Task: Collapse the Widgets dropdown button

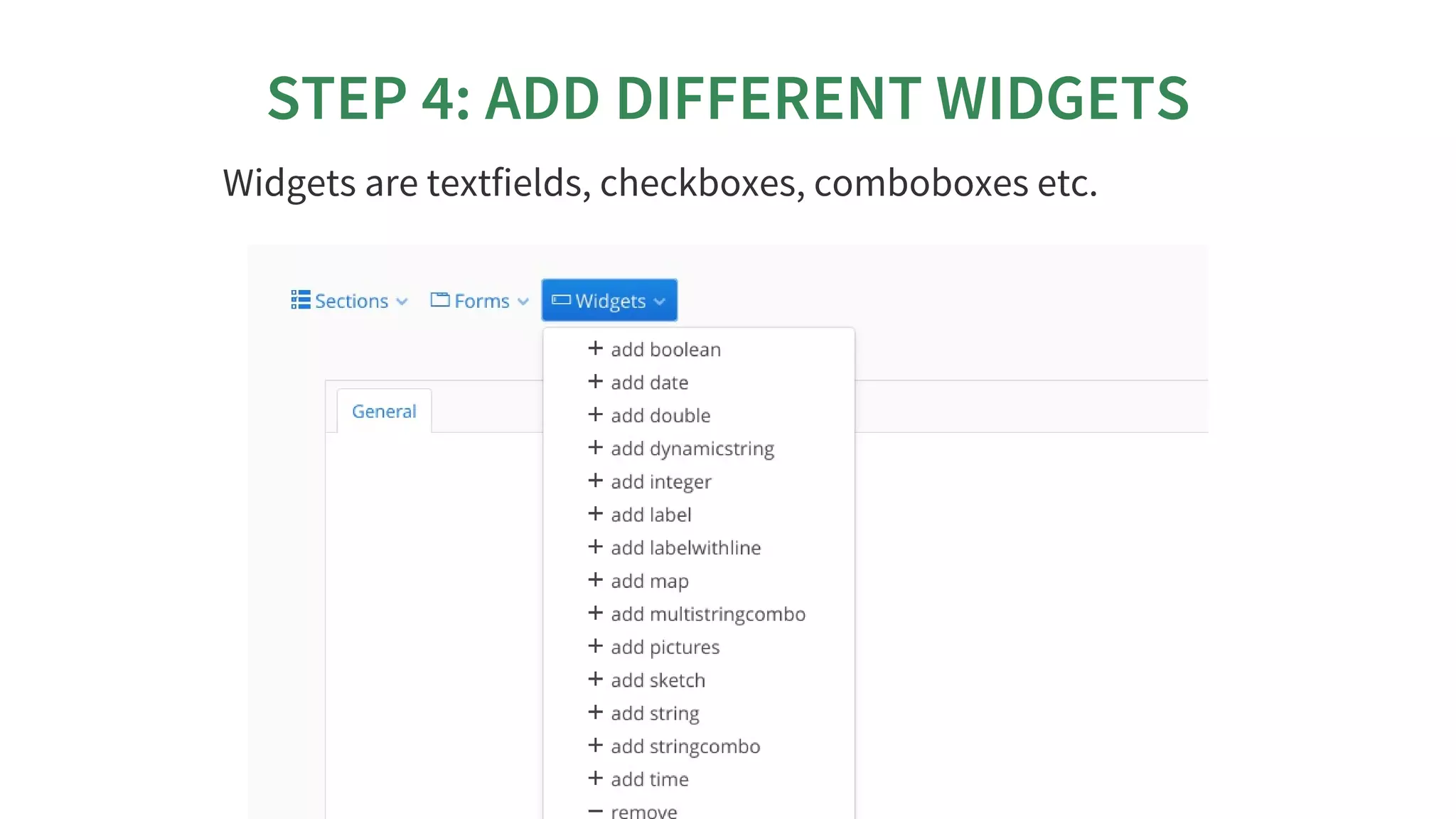Action: (x=609, y=300)
